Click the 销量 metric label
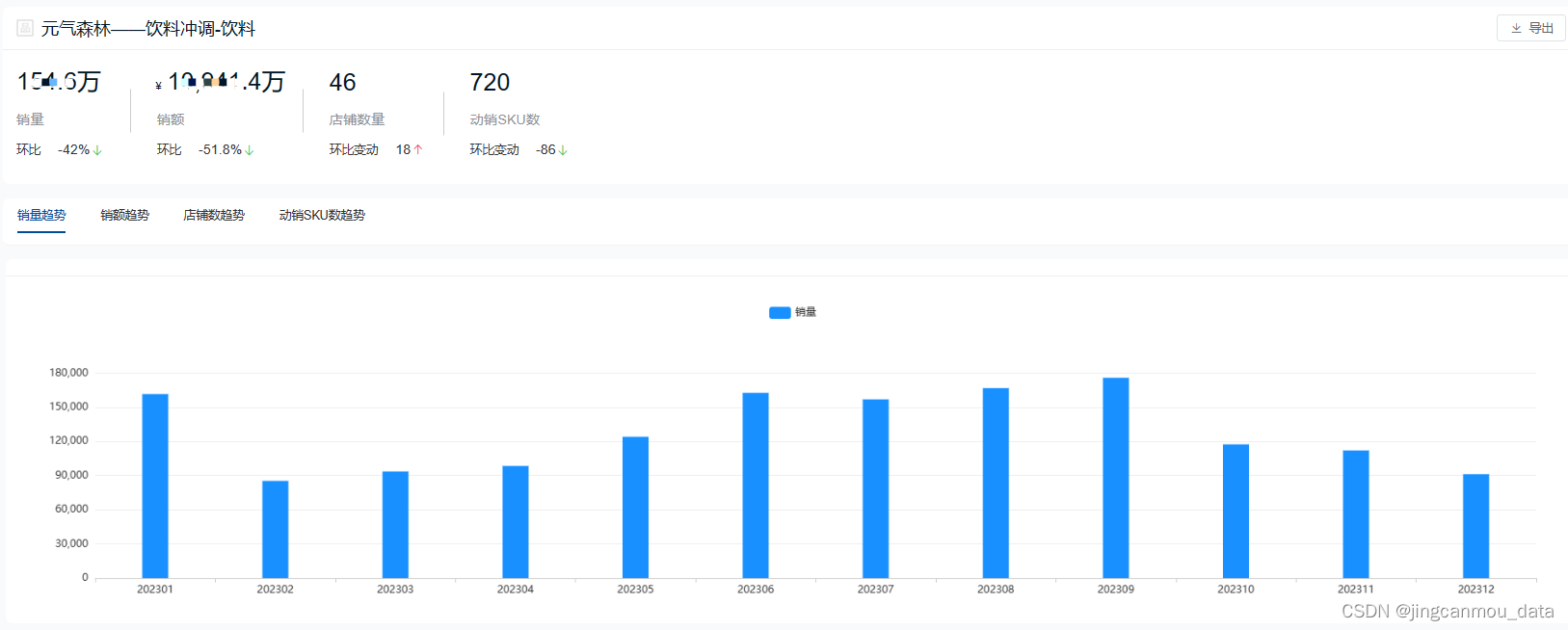 tap(30, 119)
